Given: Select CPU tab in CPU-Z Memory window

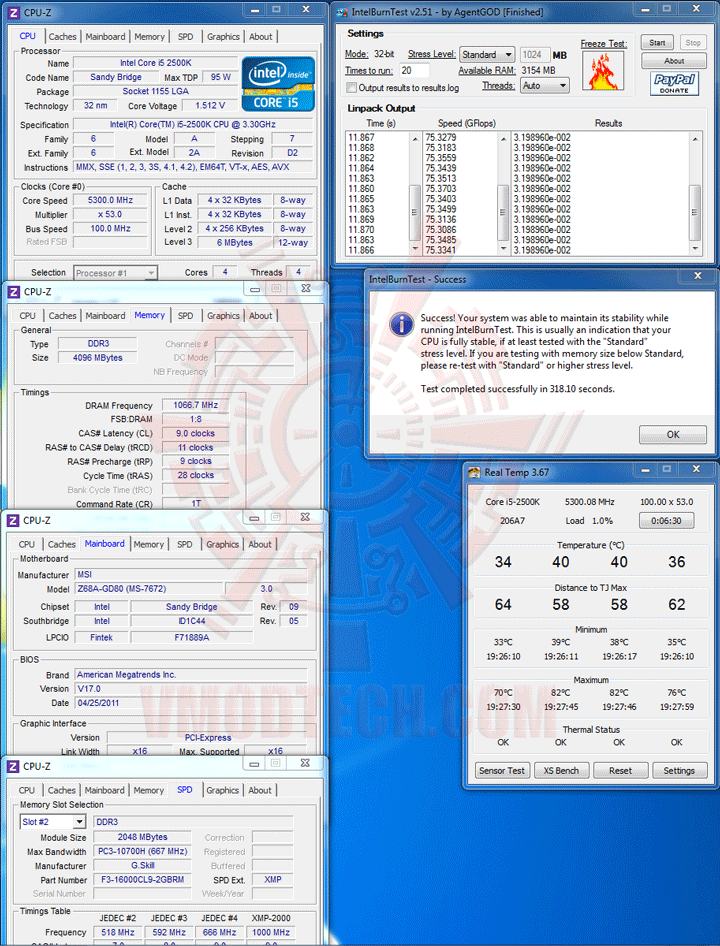Looking at the screenshot, I should click(x=27, y=316).
